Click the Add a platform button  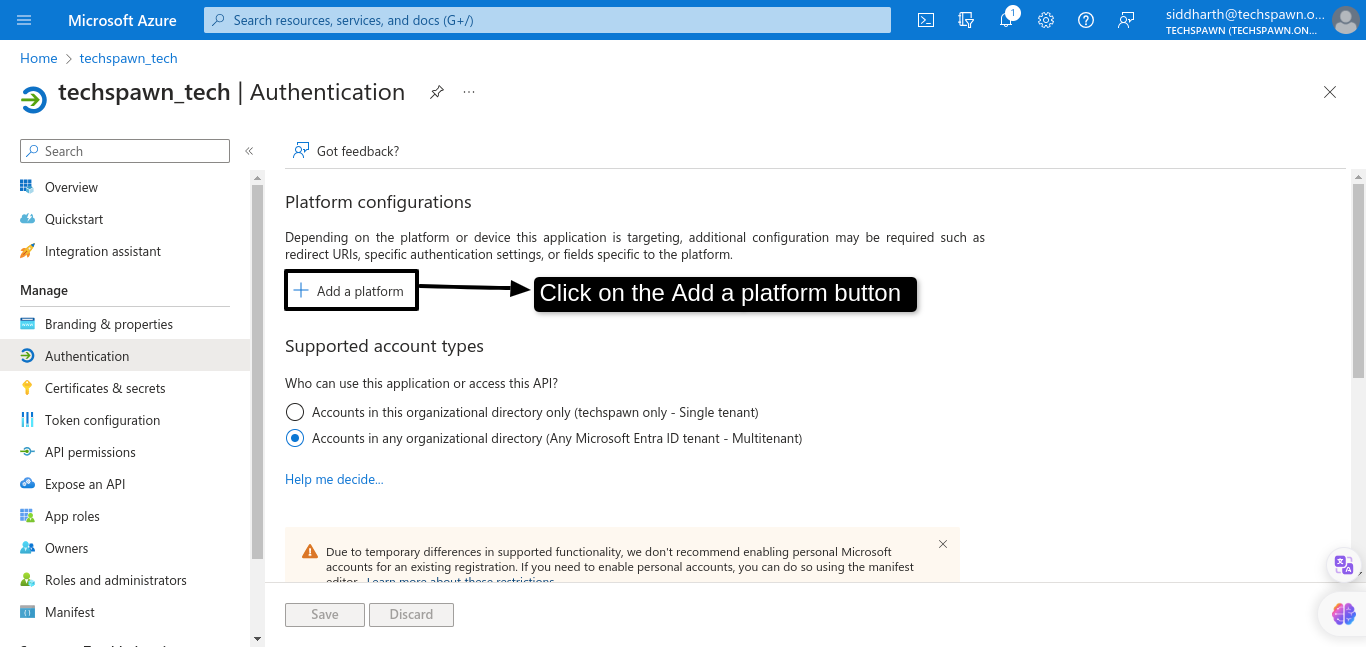click(x=350, y=291)
